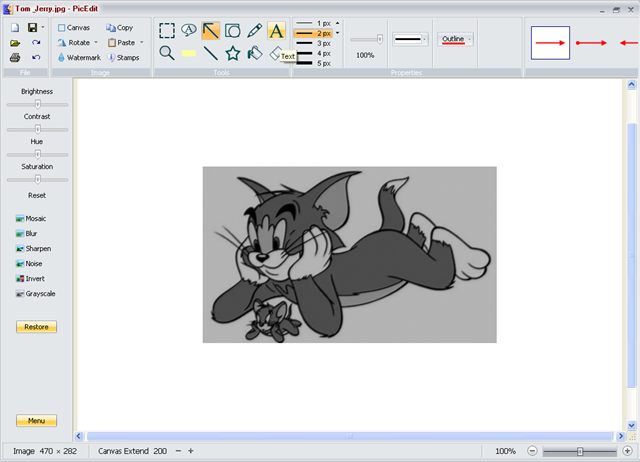
Task: Select the rectangular selection tool
Action: coord(167,31)
